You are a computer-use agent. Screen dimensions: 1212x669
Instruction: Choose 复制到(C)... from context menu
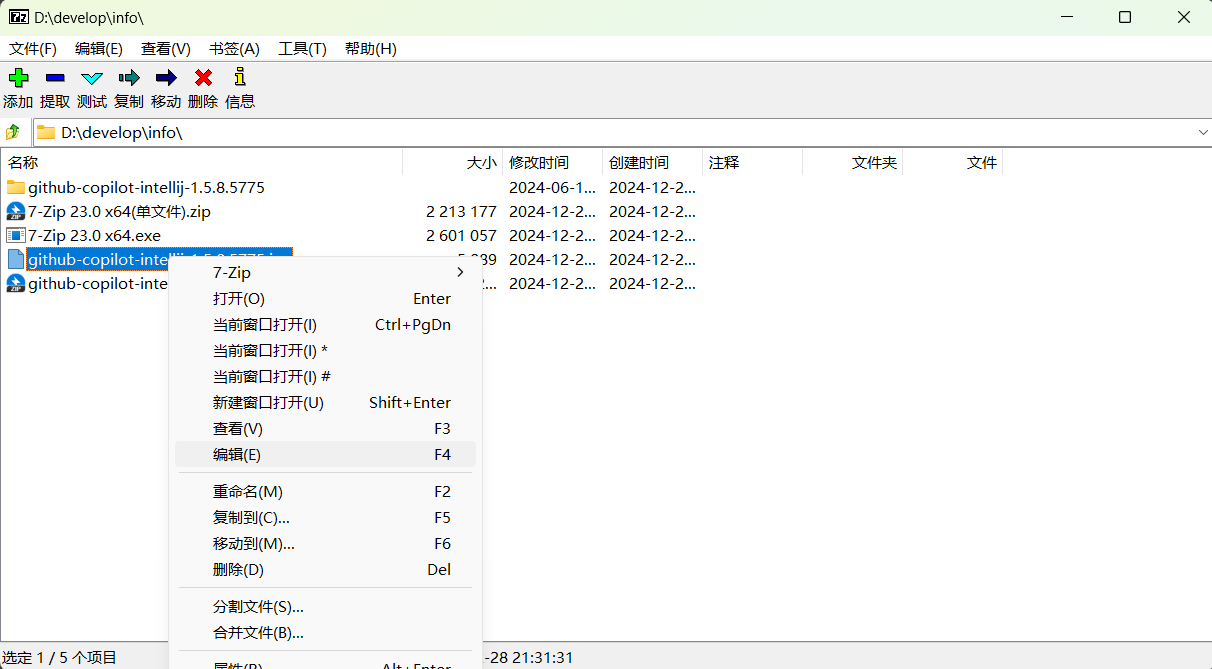(325, 517)
